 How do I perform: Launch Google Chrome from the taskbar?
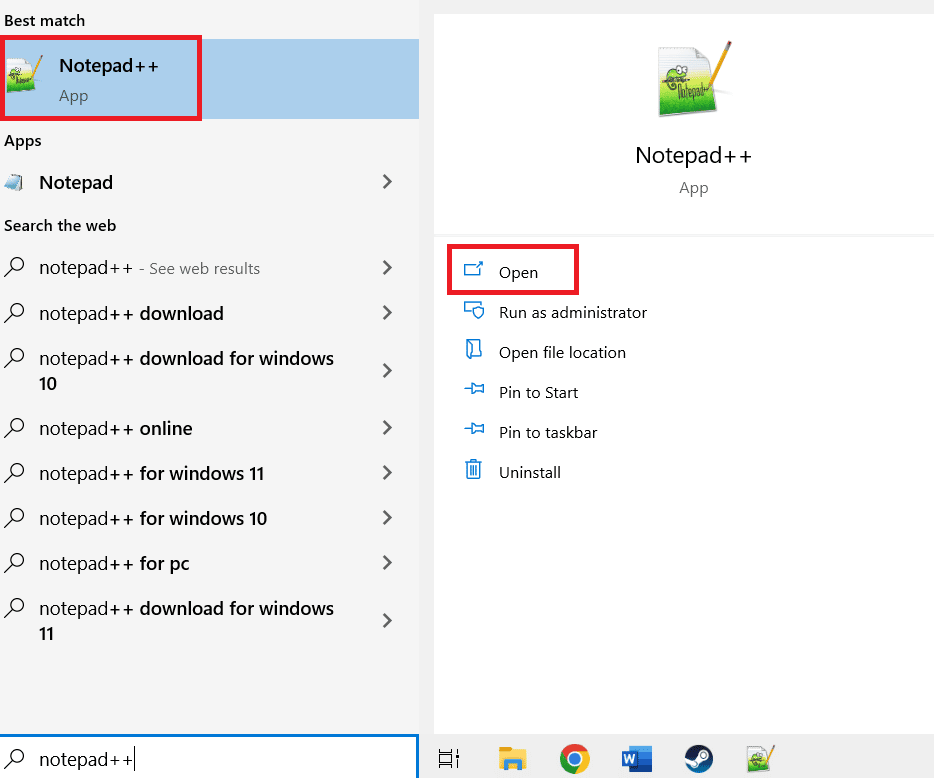(575, 759)
